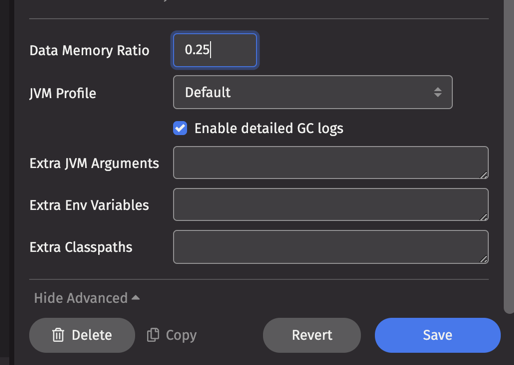Screen dimensions: 514x365
Task: Collapse the section via Hide Advanced
Action: (x=87, y=298)
